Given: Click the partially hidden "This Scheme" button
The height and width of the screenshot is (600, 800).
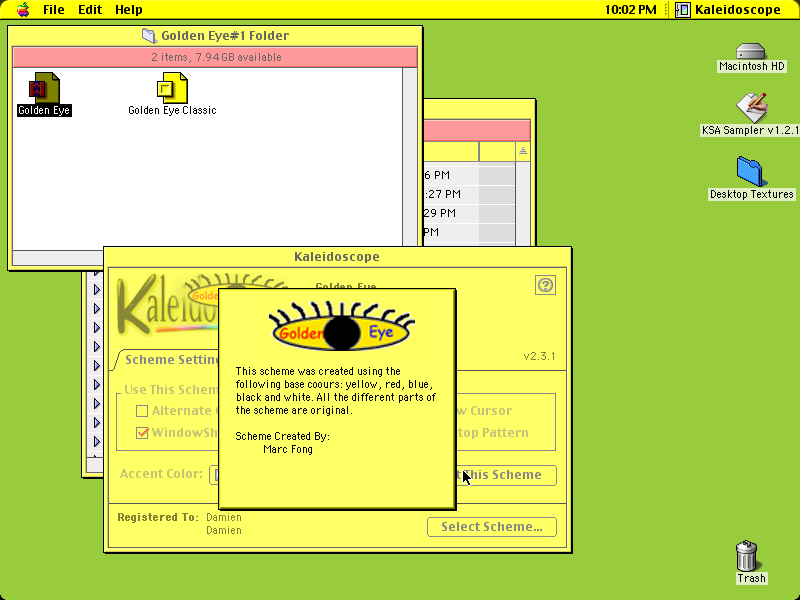Looking at the screenshot, I should click(506, 475).
